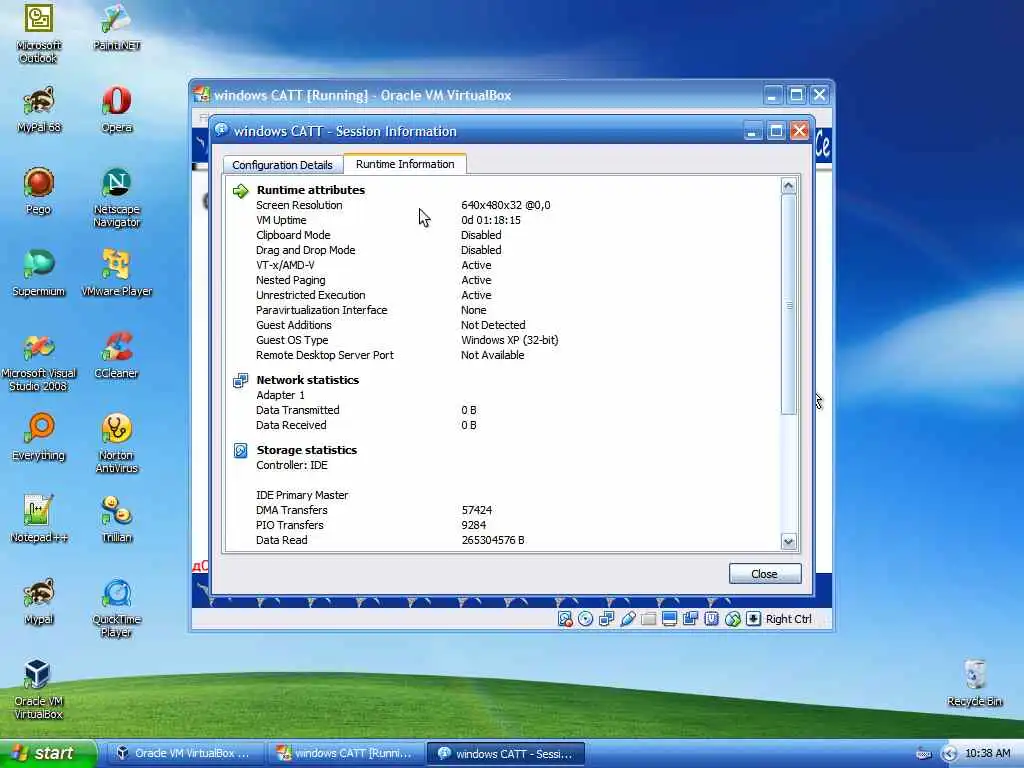Select Oracle VM VirtualBox desktop shortcut
The image size is (1024, 768).
(39, 690)
